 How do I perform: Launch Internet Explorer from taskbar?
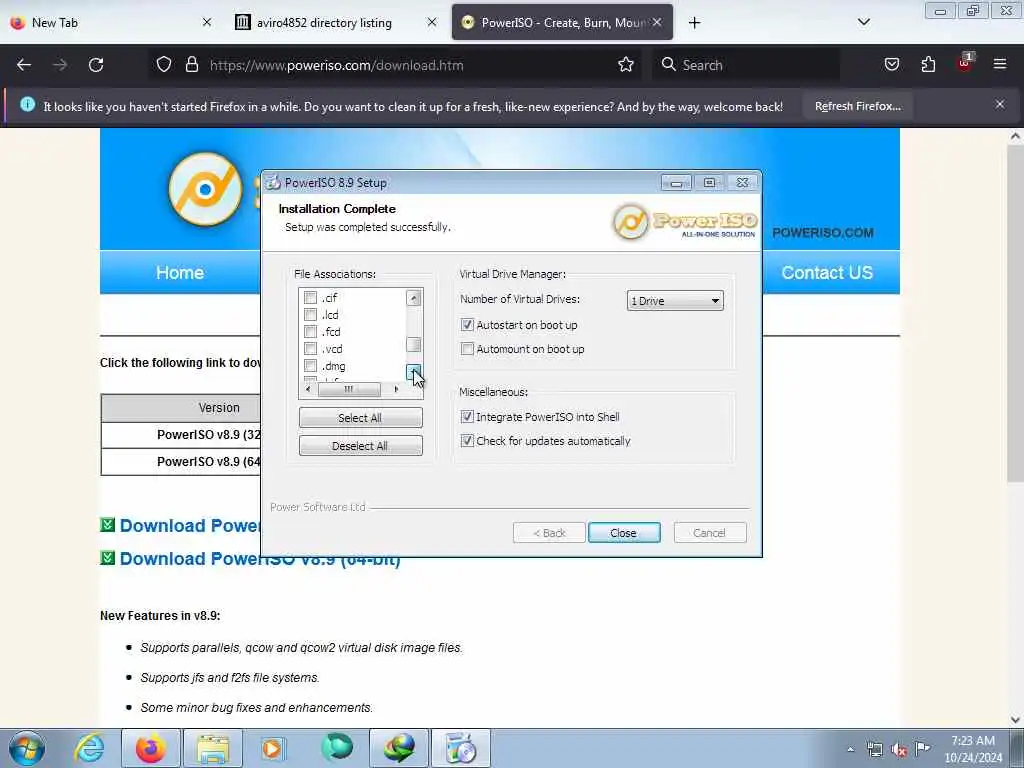pyautogui.click(x=89, y=748)
